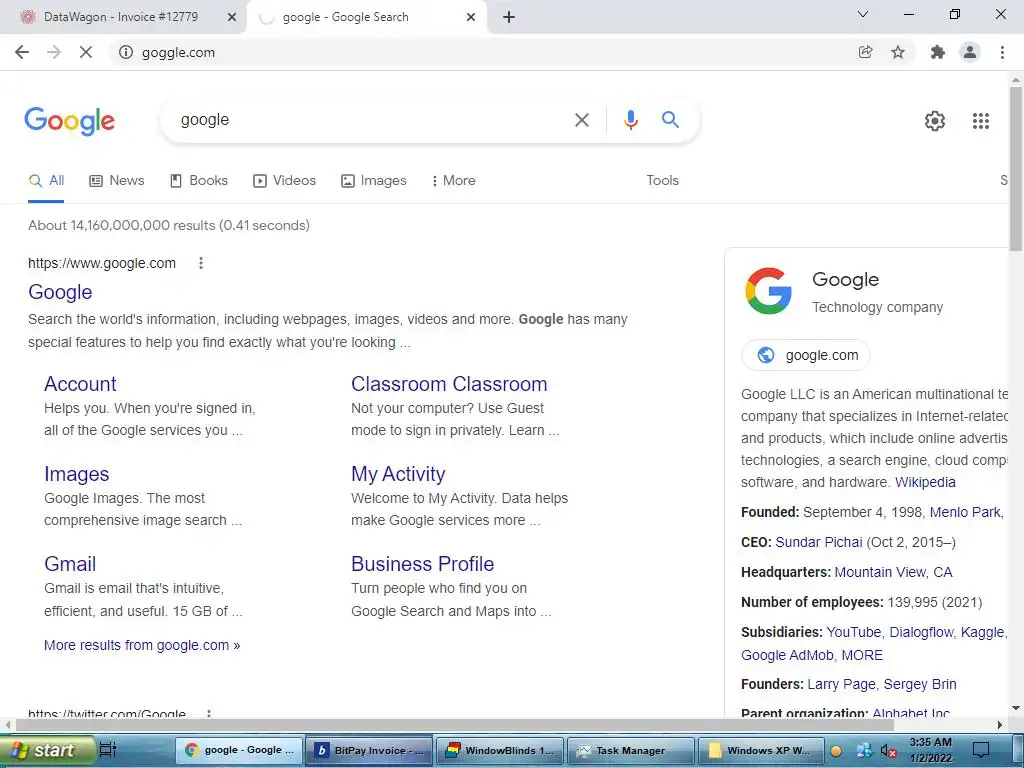This screenshot has height=768, width=1024.
Task: Open the Images sitelink heading
Action: 76,474
